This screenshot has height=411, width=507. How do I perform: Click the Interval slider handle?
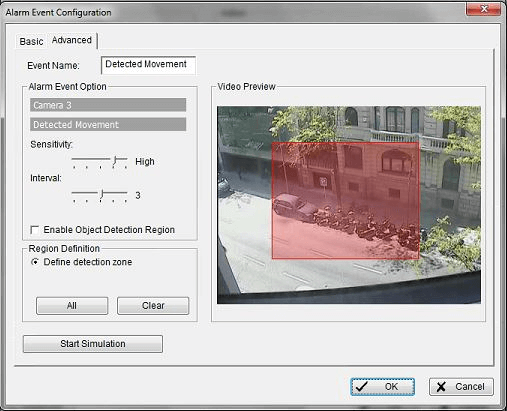coord(102,194)
